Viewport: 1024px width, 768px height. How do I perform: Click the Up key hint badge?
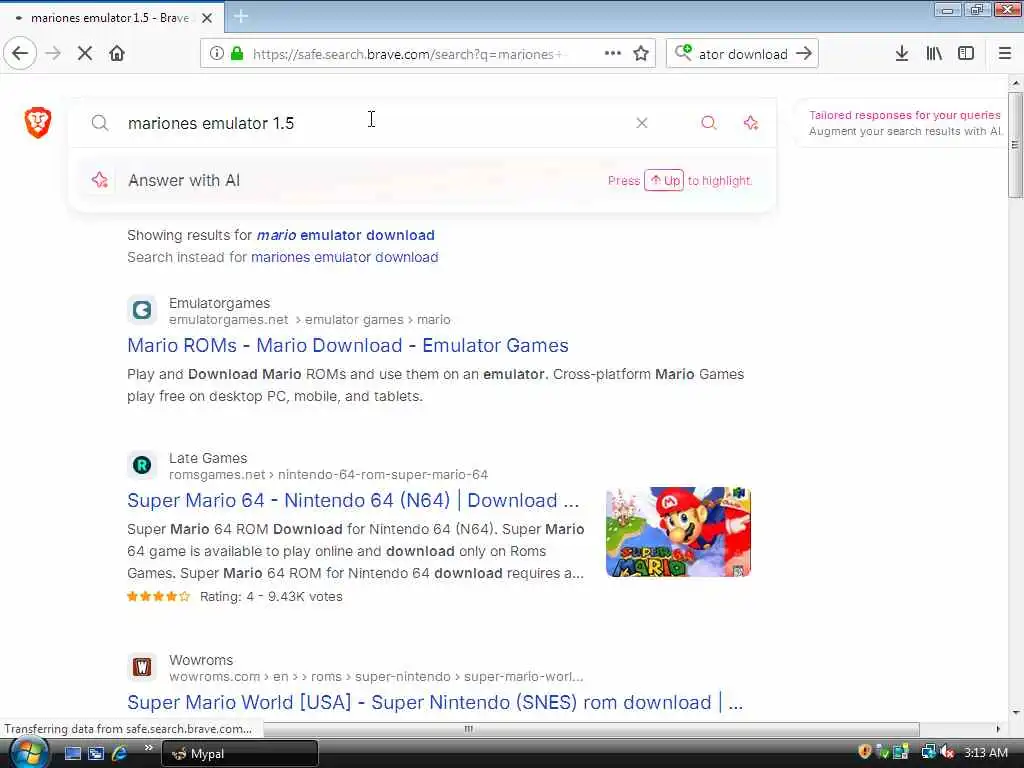coord(664,180)
